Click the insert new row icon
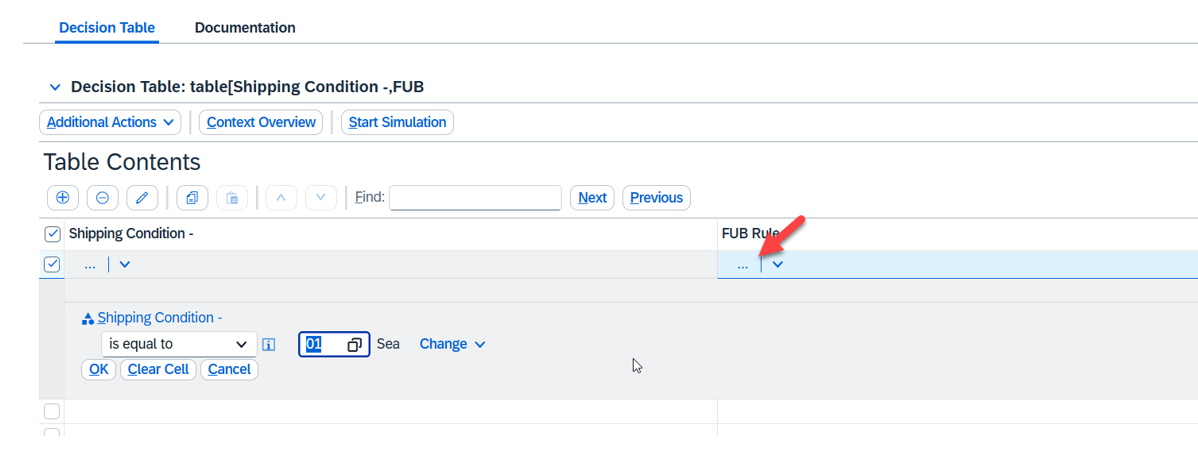The height and width of the screenshot is (451, 1198). point(62,198)
